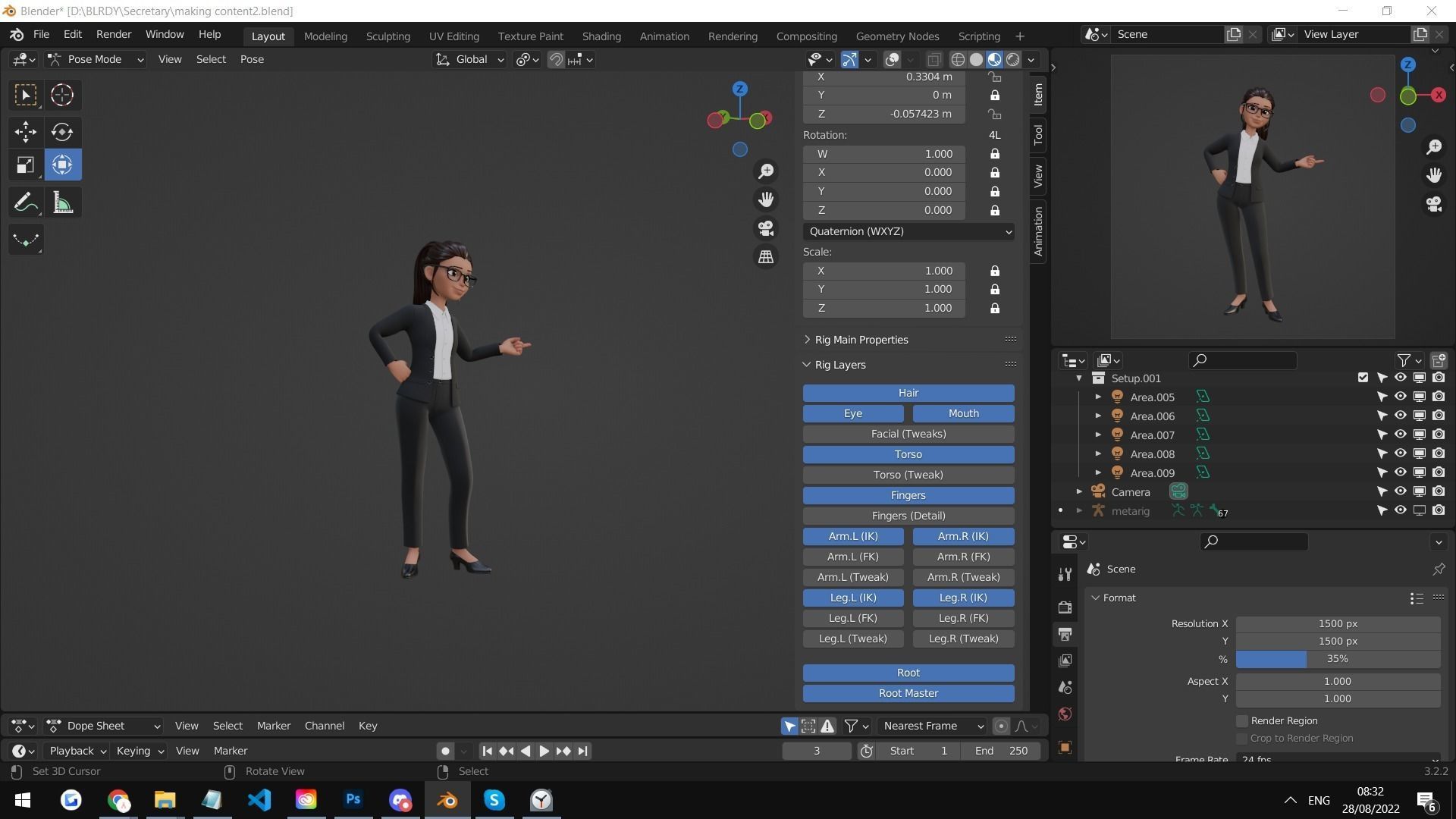Uncheck Setup.001 collection exclude checkbox
This screenshot has height=819, width=1456.
(1363, 378)
